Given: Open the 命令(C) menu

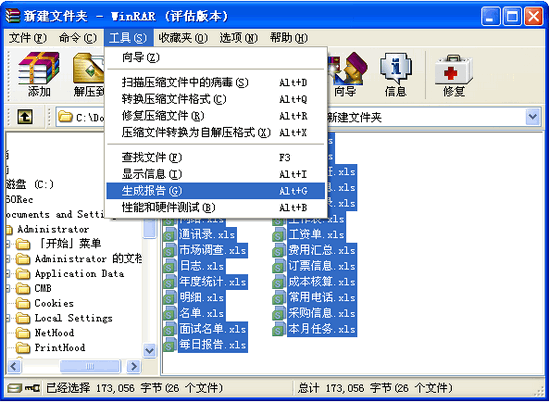Looking at the screenshot, I should 78,38.
